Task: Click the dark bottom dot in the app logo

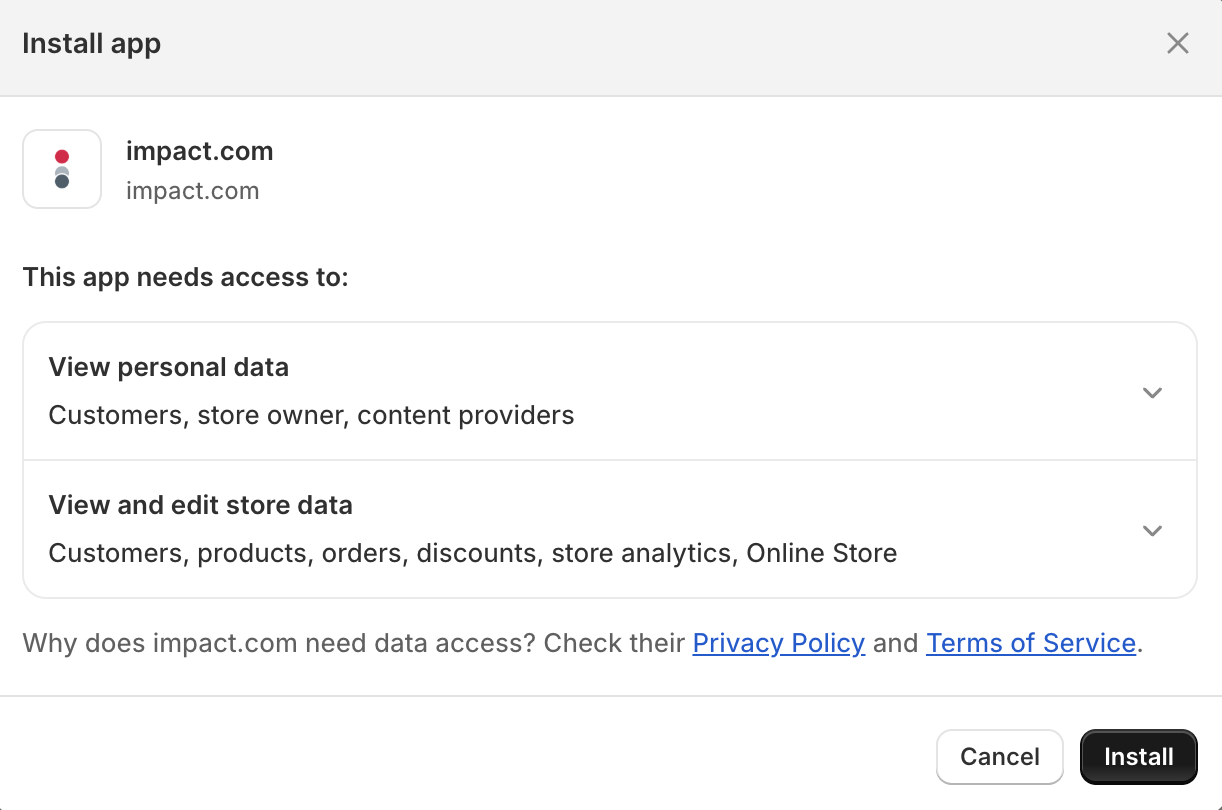Action: (62, 182)
